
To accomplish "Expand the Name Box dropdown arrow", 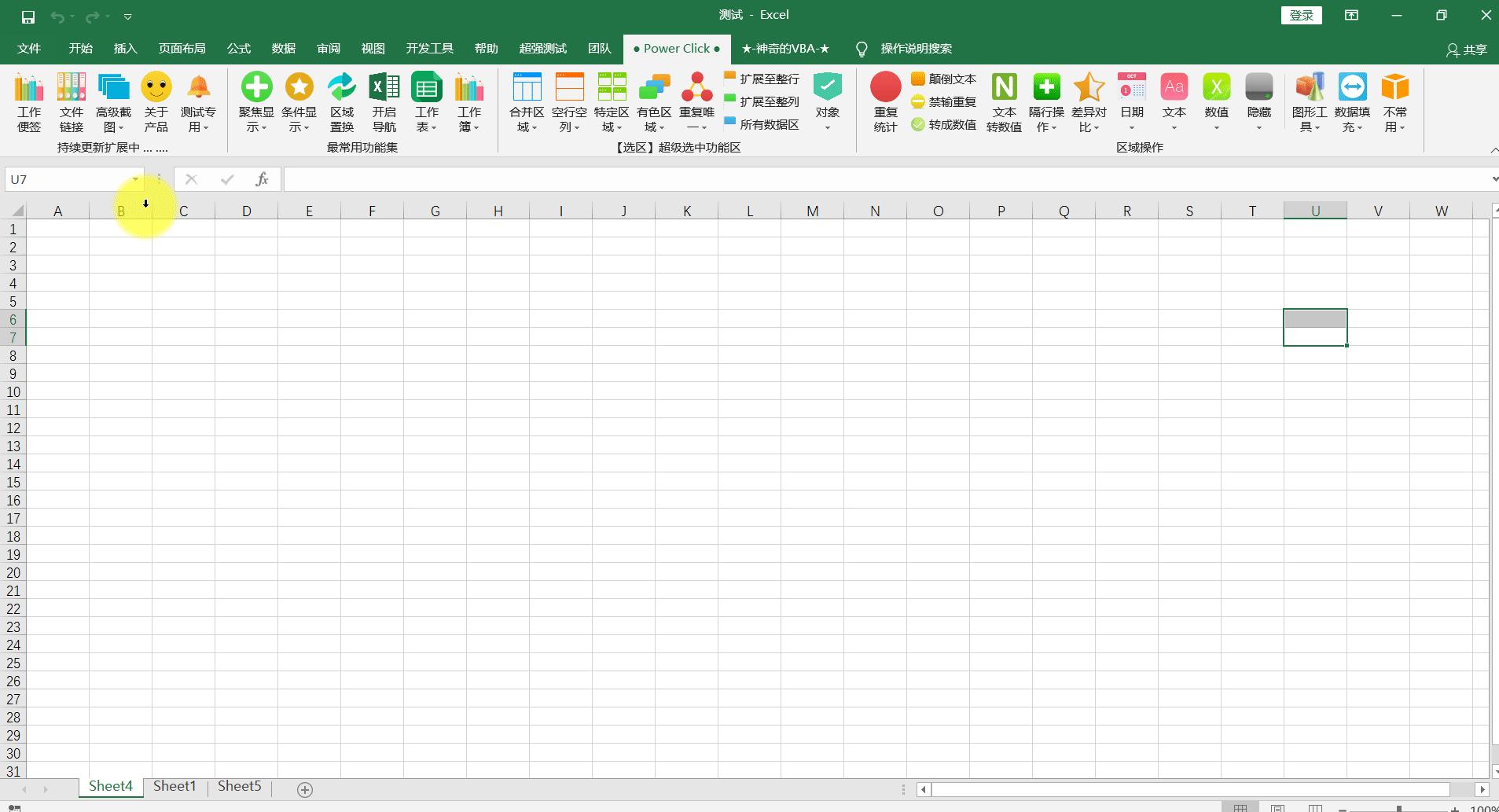I will [x=134, y=179].
